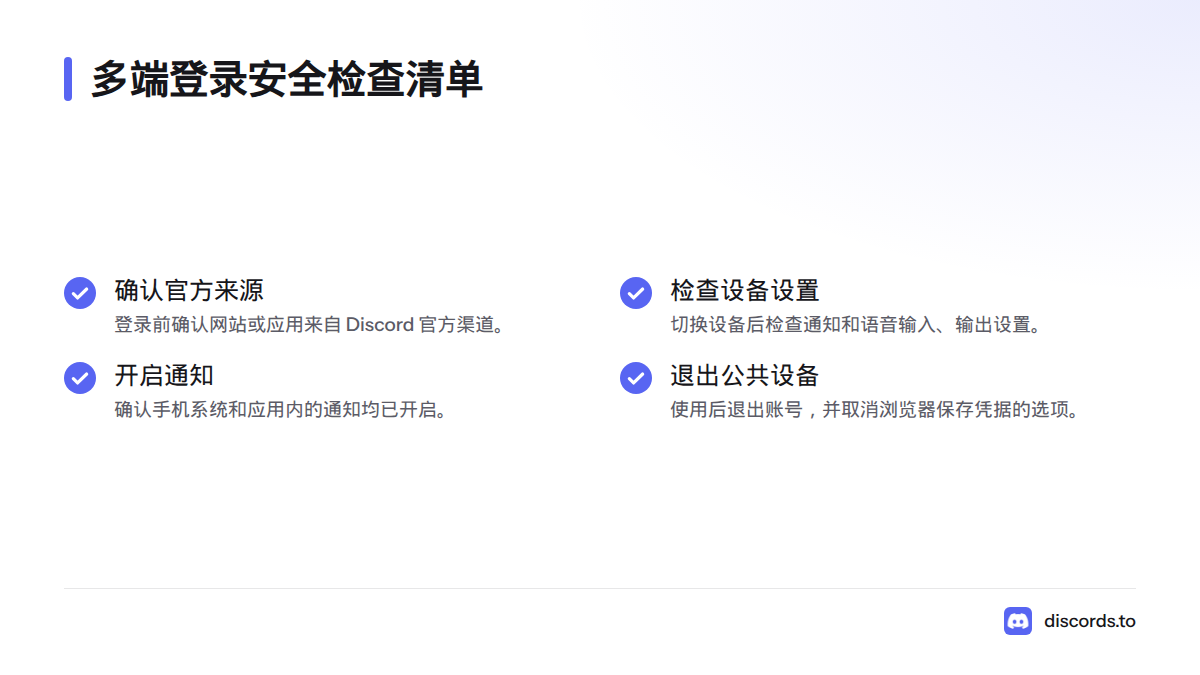Click the checkmark icon beside 检查设备设置

(636, 293)
